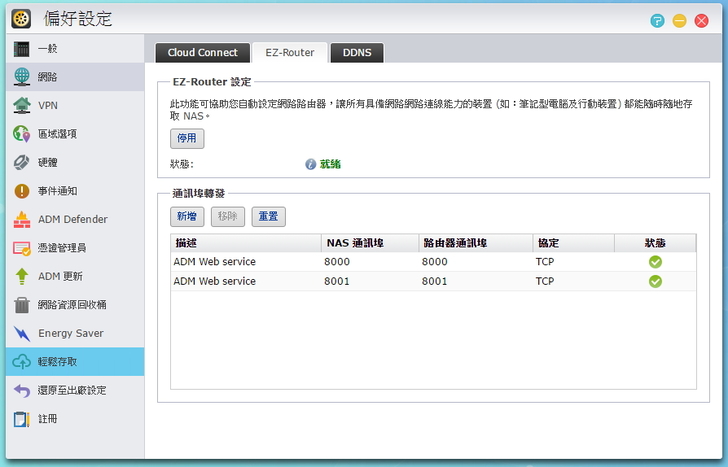The width and height of the screenshot is (728, 467).
Task: Select the 事件通知 notification icon
Action: [x=22, y=191]
